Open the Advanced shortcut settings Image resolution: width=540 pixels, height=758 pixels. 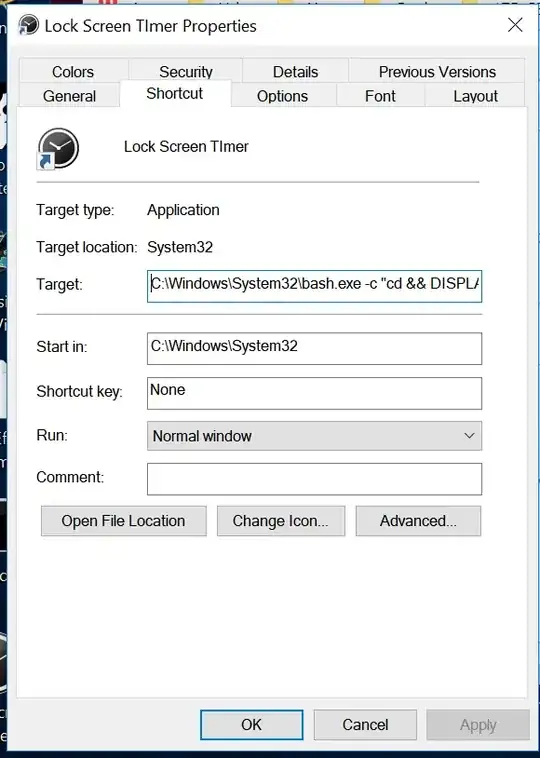(x=418, y=521)
